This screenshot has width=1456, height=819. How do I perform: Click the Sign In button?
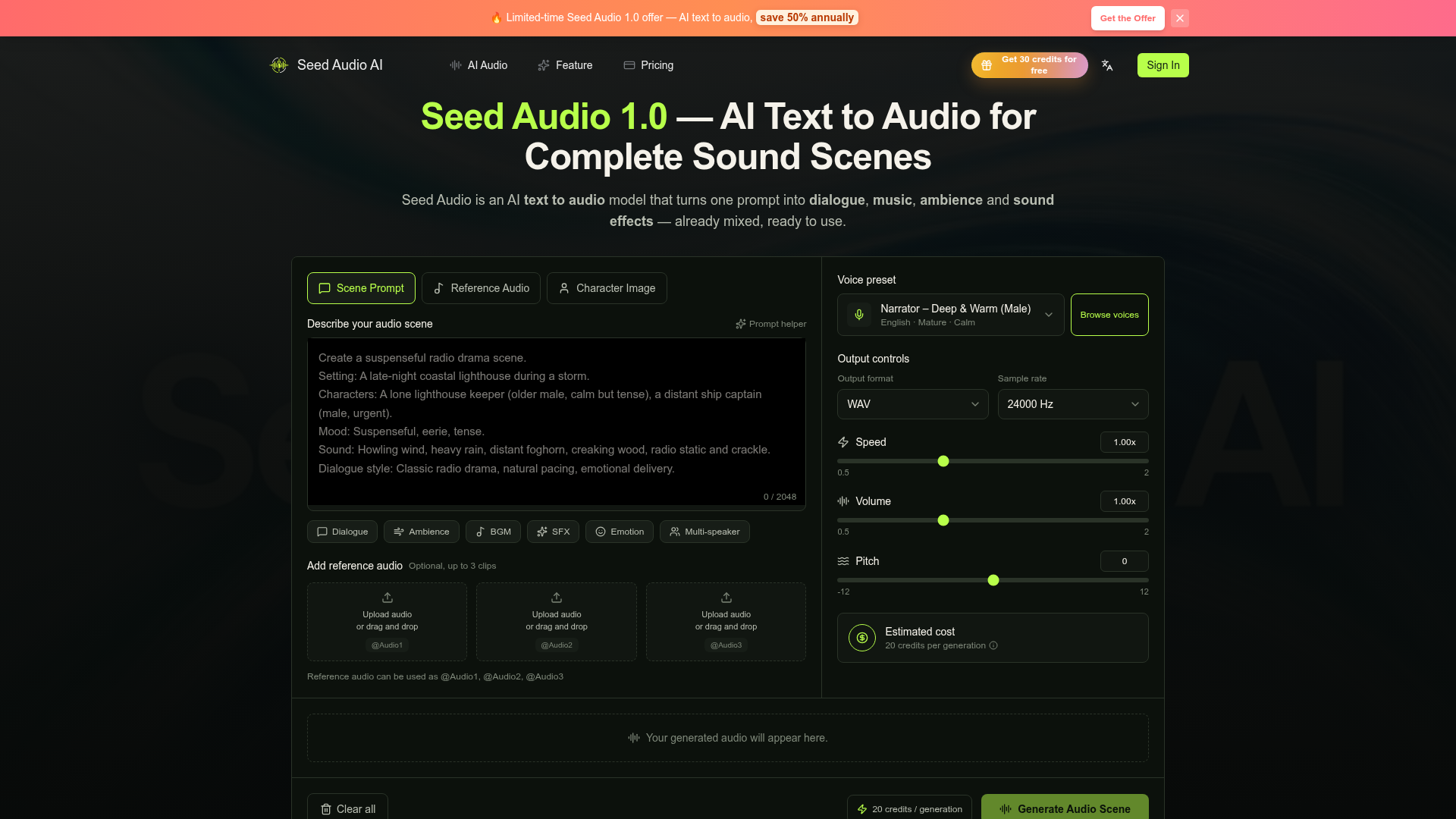pos(1163,65)
